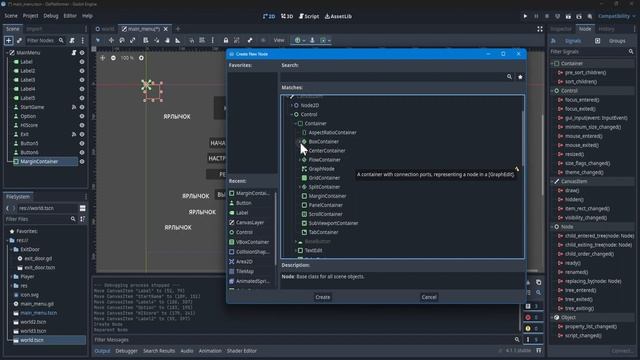Toggle favorite star in Create New Node
Screen dimensions: 640x360
(x=520, y=77)
